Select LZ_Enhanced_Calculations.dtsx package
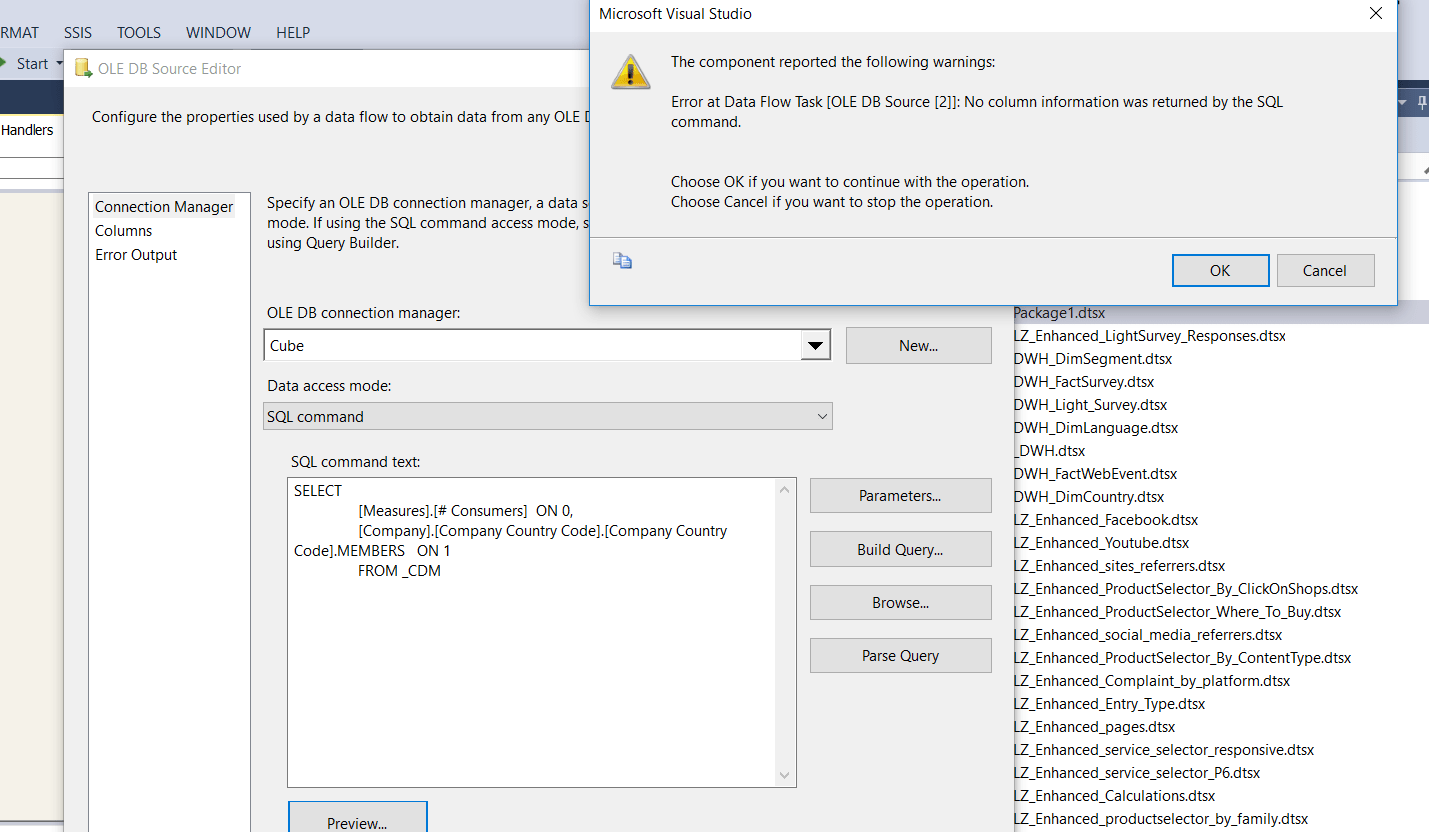The width and height of the screenshot is (1429, 832). (1114, 796)
